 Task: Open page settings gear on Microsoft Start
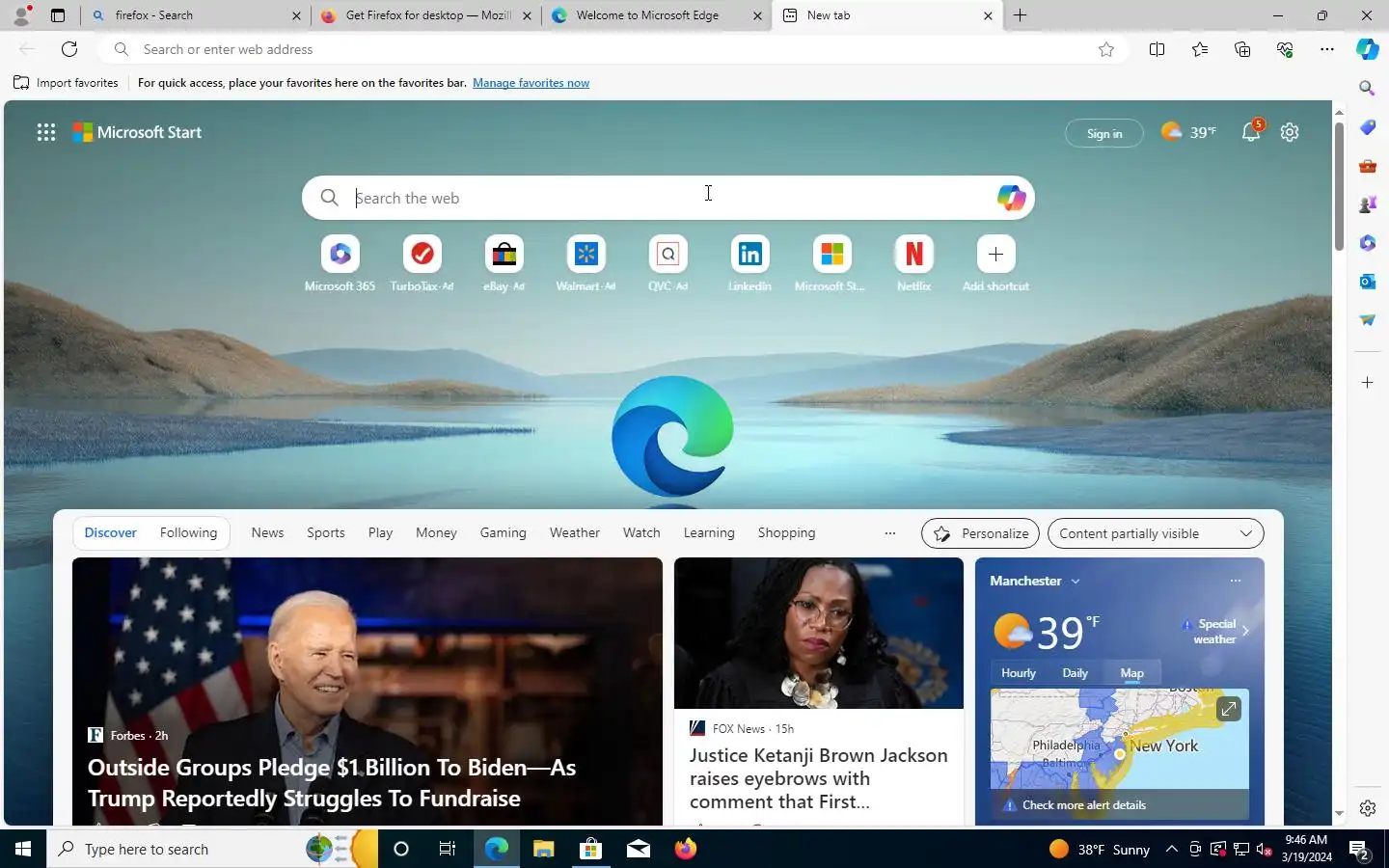[x=1290, y=132]
